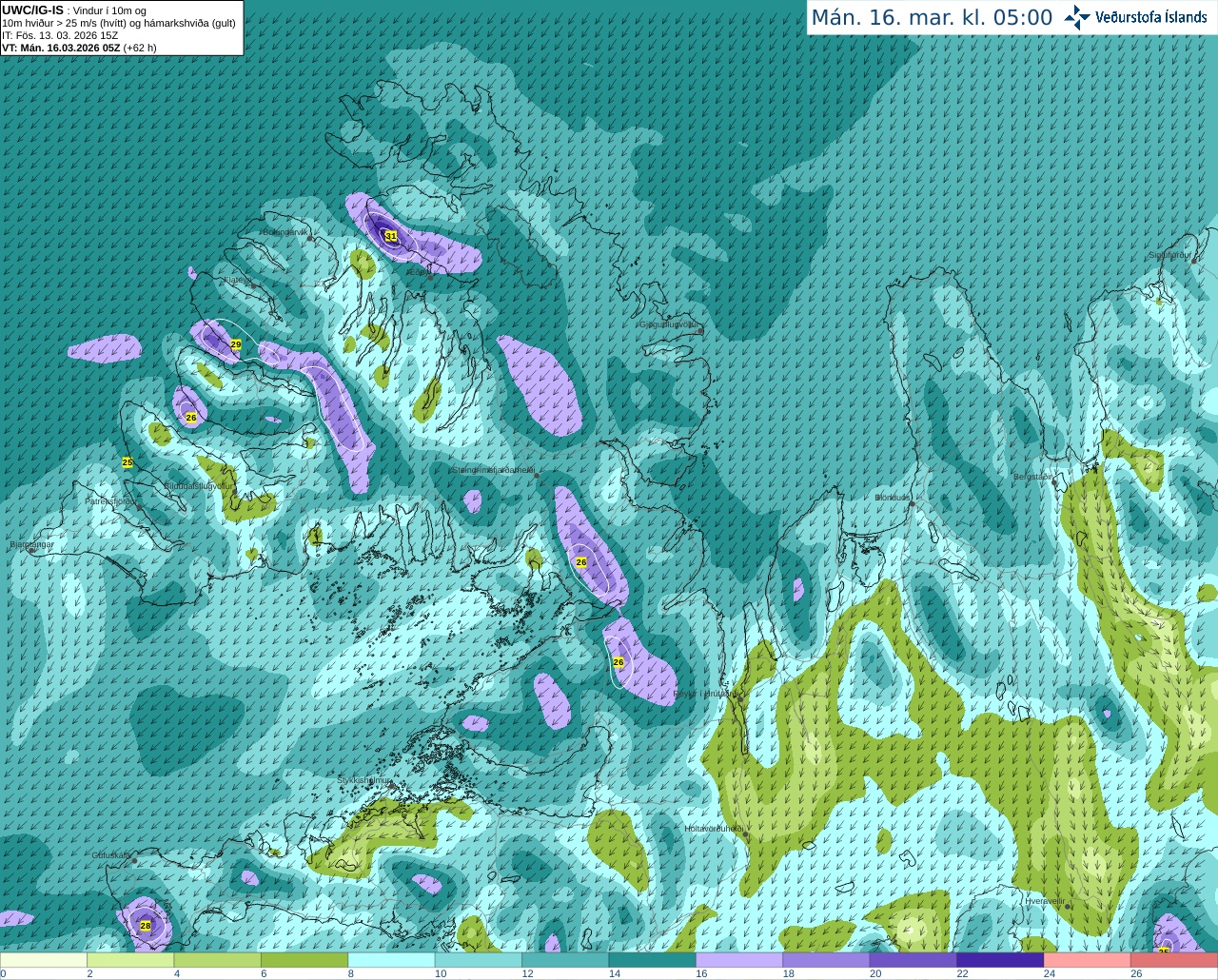Click the Reykir í Hrútafirði station label
Image resolution: width=1218 pixels, height=980 pixels.
(705, 694)
